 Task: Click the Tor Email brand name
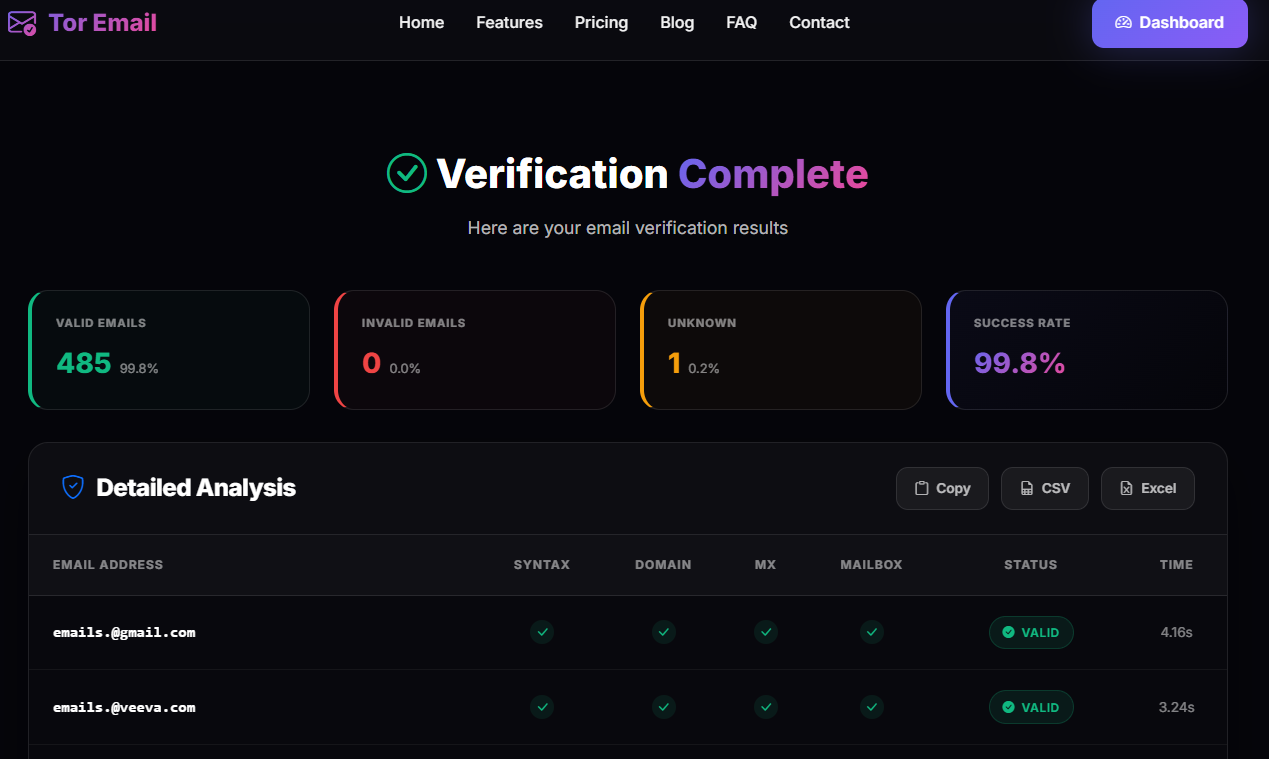point(103,22)
